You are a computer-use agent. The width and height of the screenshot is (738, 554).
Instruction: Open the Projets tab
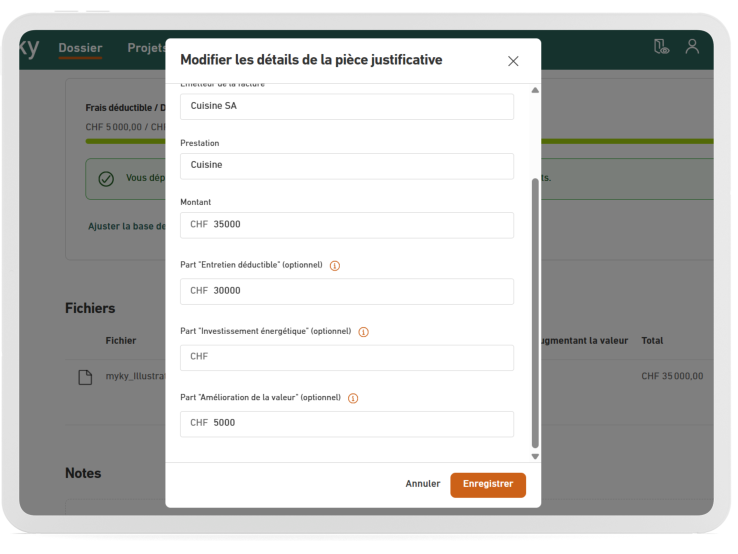point(146,48)
